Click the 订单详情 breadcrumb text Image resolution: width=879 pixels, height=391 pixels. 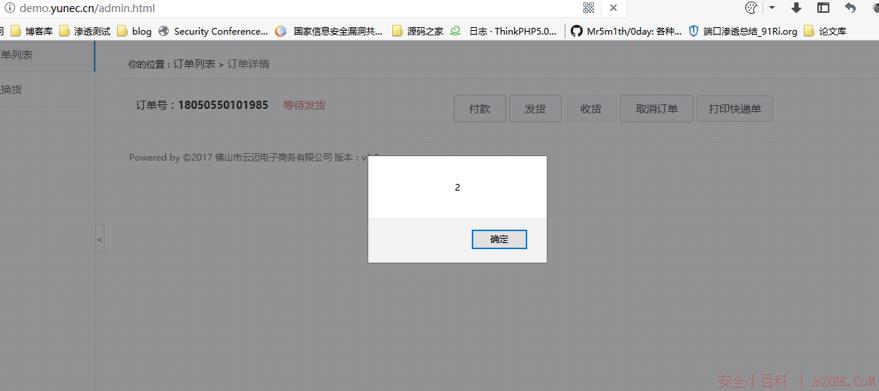coord(248,64)
